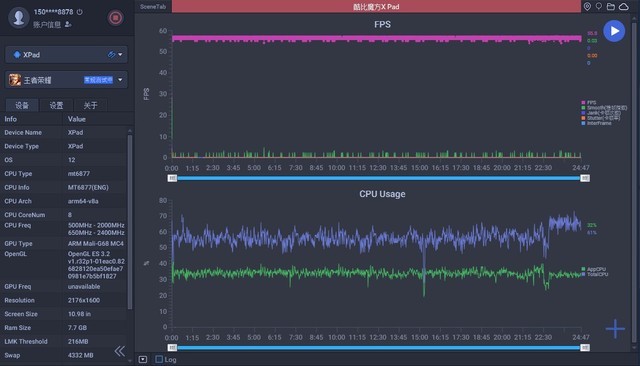Image resolution: width=640 pixels, height=366 pixels.
Task: Click the left handle of the CPU Usage range slider
Action: [x=172, y=348]
